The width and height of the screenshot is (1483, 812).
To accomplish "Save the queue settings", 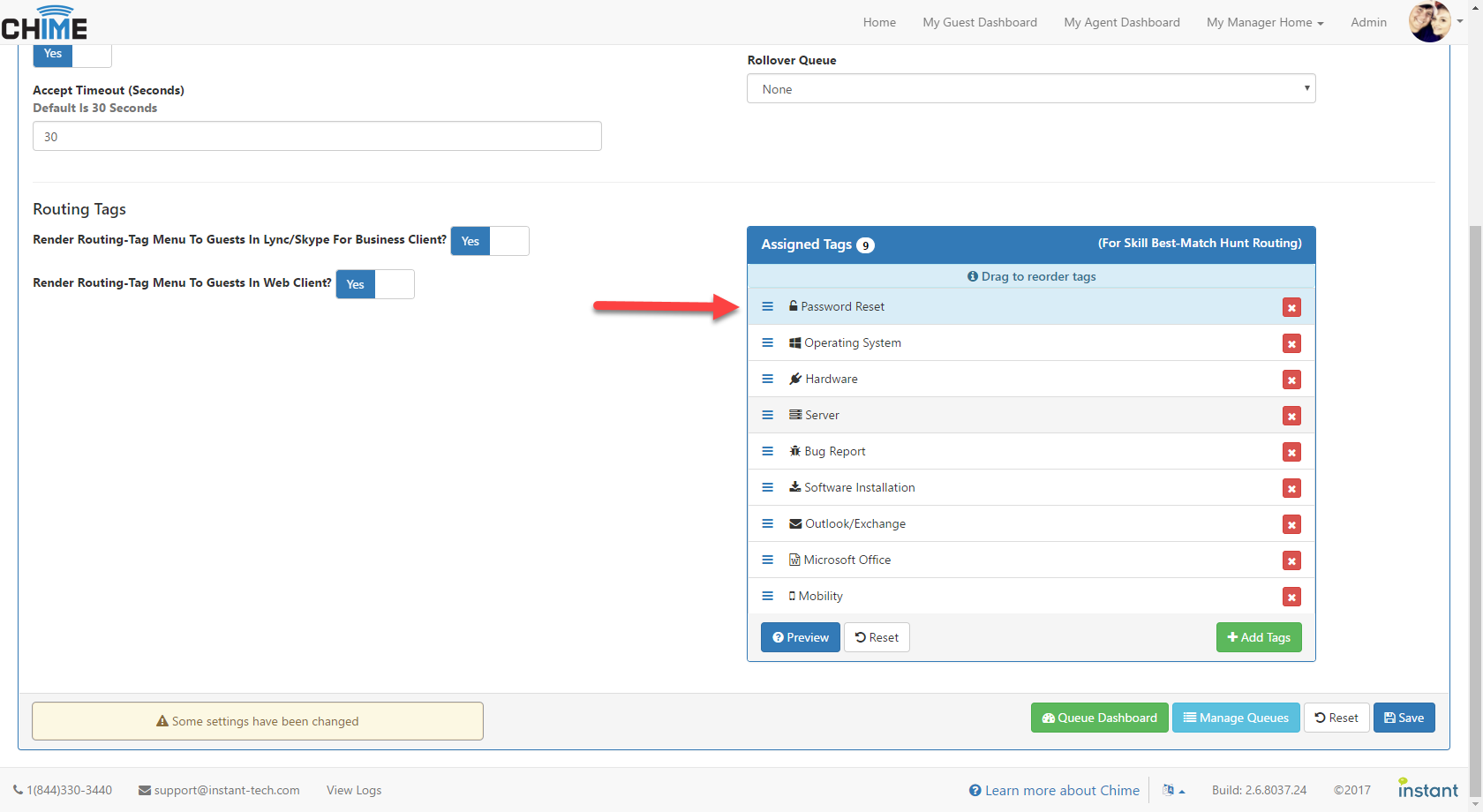I will click(1404, 718).
